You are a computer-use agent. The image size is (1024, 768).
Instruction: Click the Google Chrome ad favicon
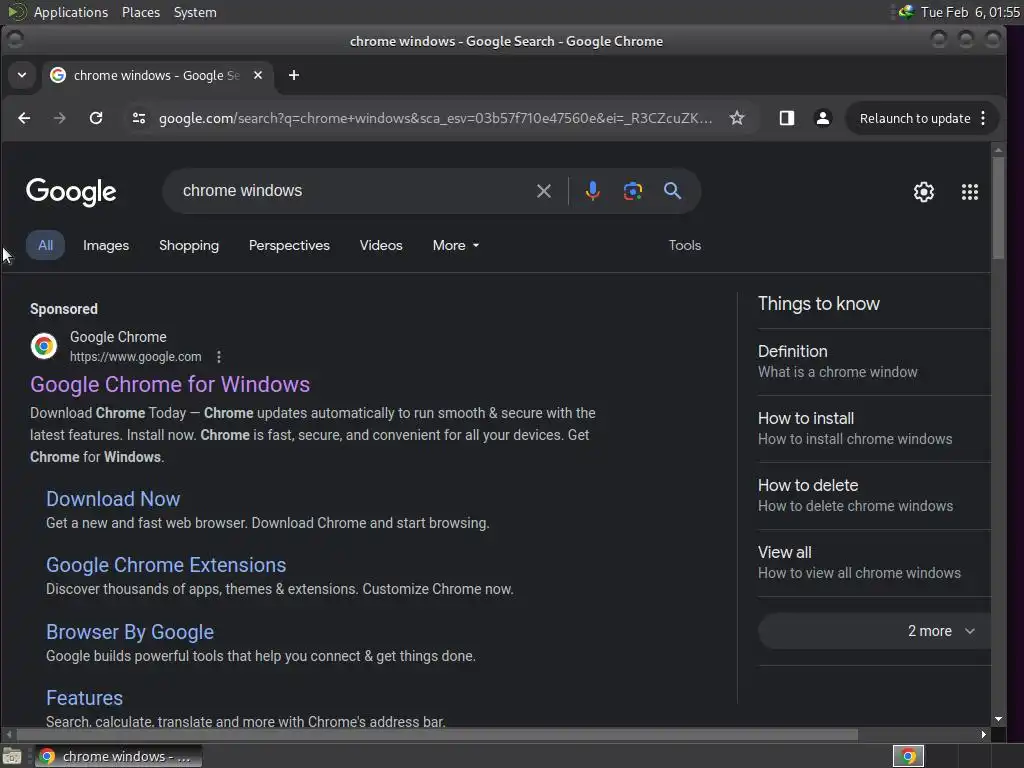click(x=44, y=345)
